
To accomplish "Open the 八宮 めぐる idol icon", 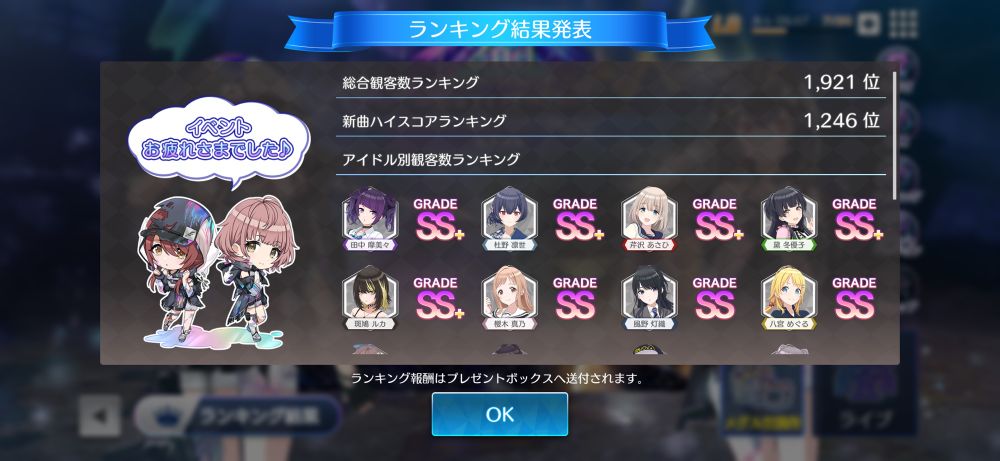I will click(x=789, y=298).
